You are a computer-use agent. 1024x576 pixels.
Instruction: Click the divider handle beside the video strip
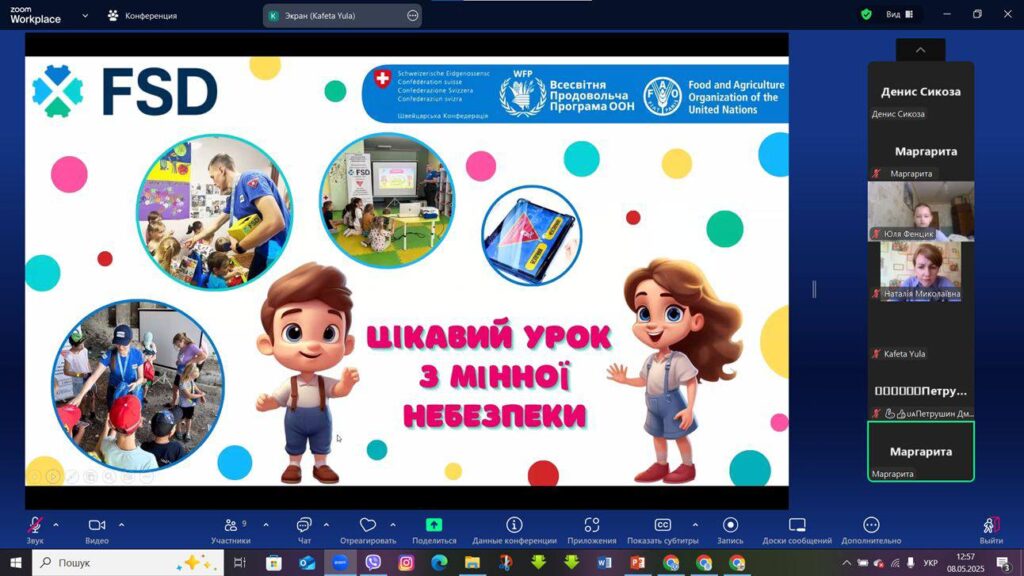pos(814,289)
